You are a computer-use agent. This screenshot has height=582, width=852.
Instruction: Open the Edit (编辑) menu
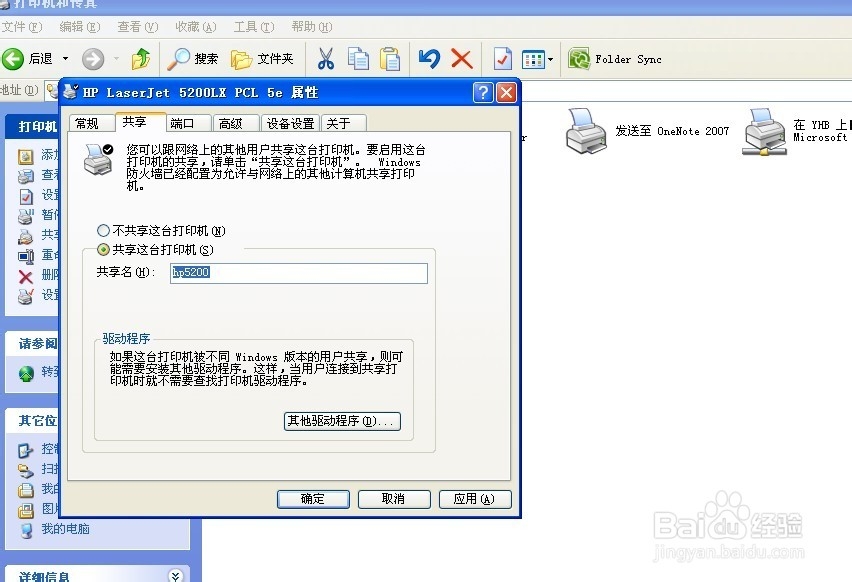80,27
